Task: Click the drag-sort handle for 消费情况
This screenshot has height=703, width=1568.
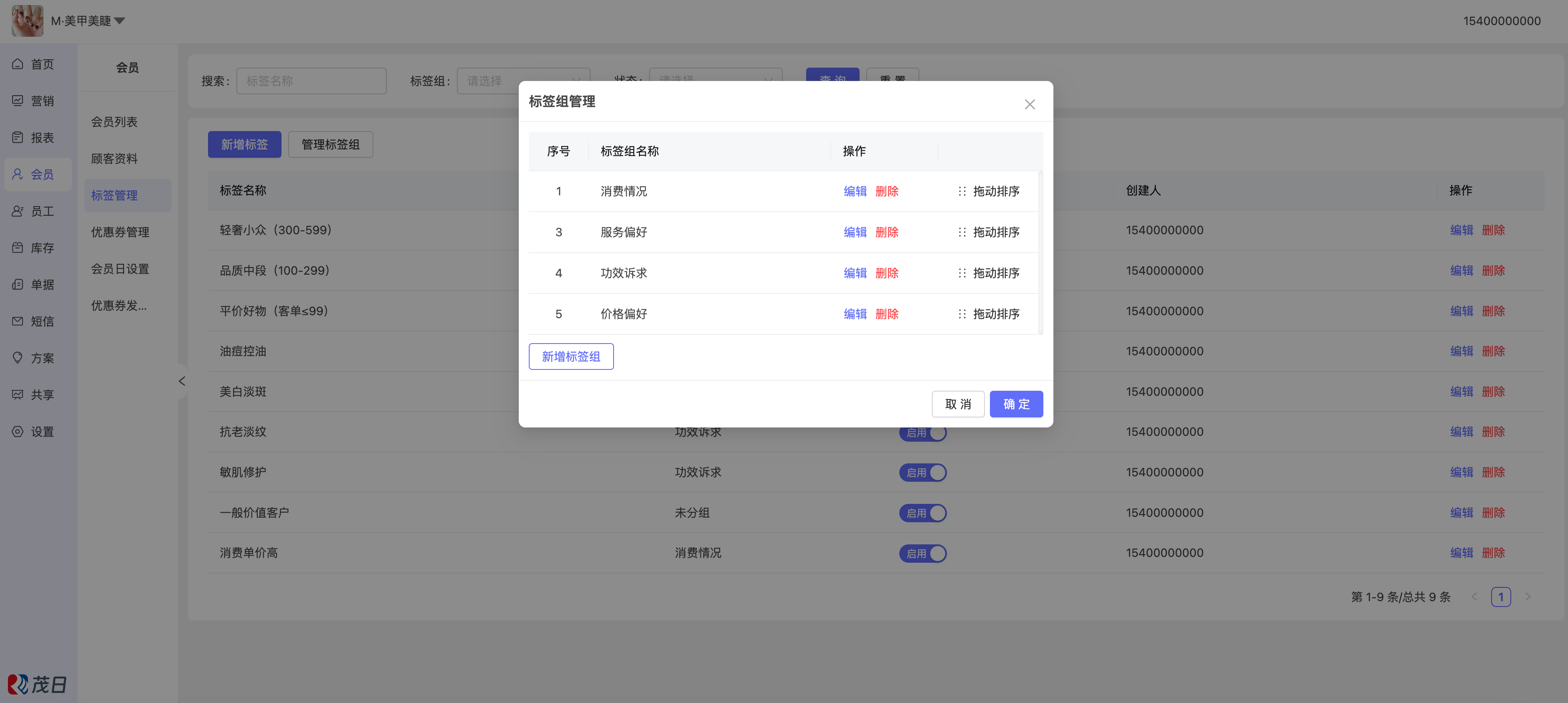Action: pos(962,192)
